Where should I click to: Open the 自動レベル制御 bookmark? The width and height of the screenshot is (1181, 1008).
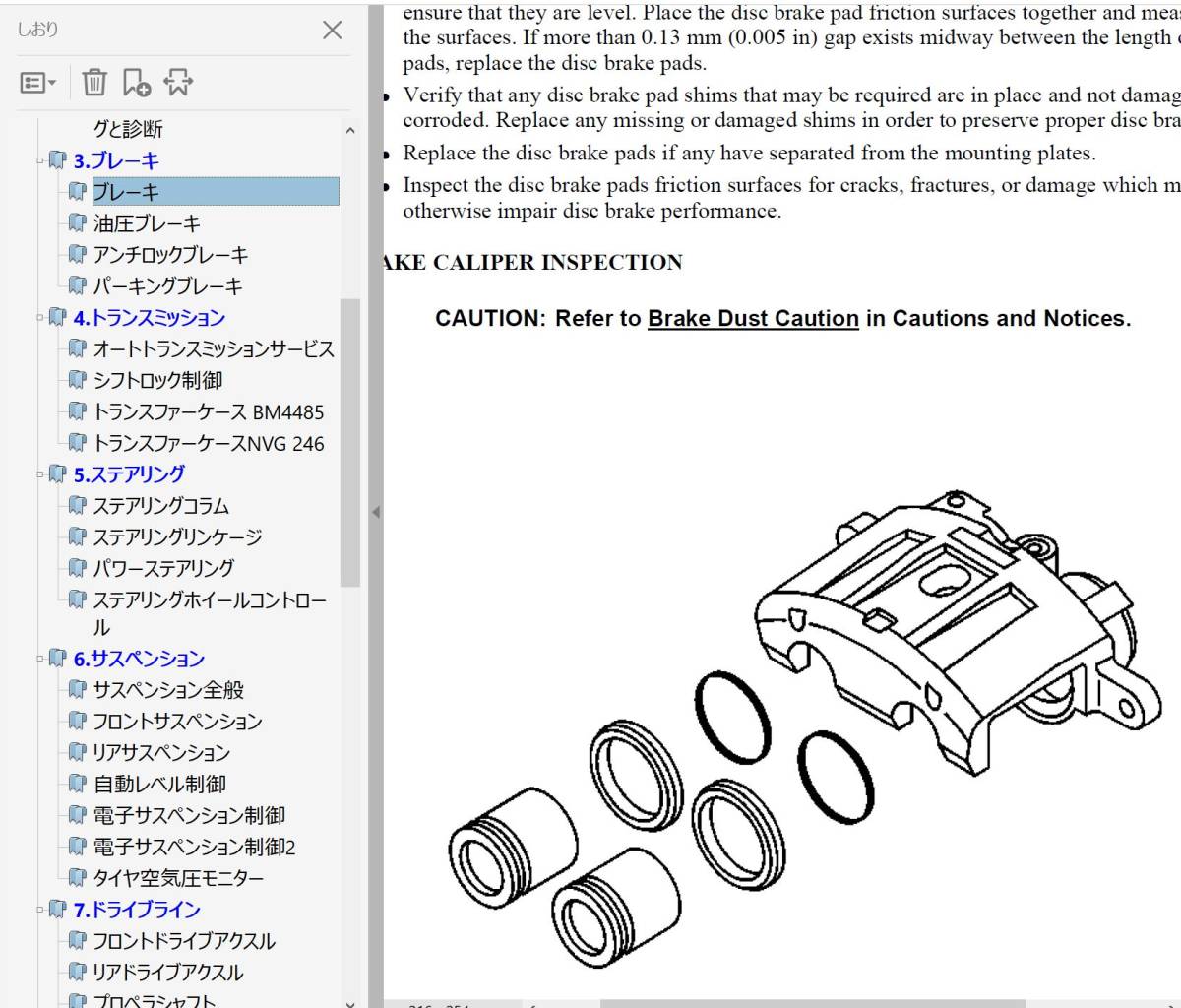[x=159, y=785]
